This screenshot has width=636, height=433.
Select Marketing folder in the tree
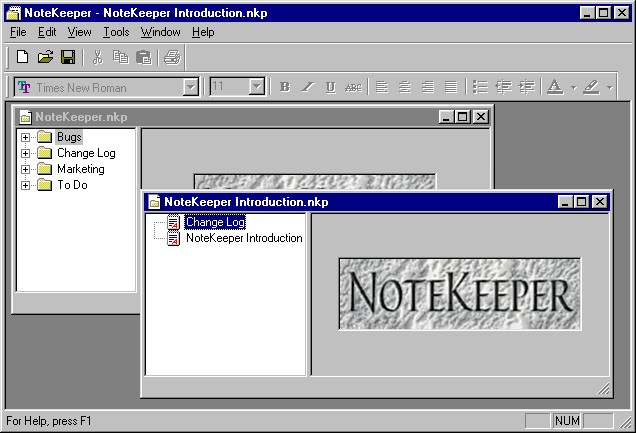pos(81,169)
